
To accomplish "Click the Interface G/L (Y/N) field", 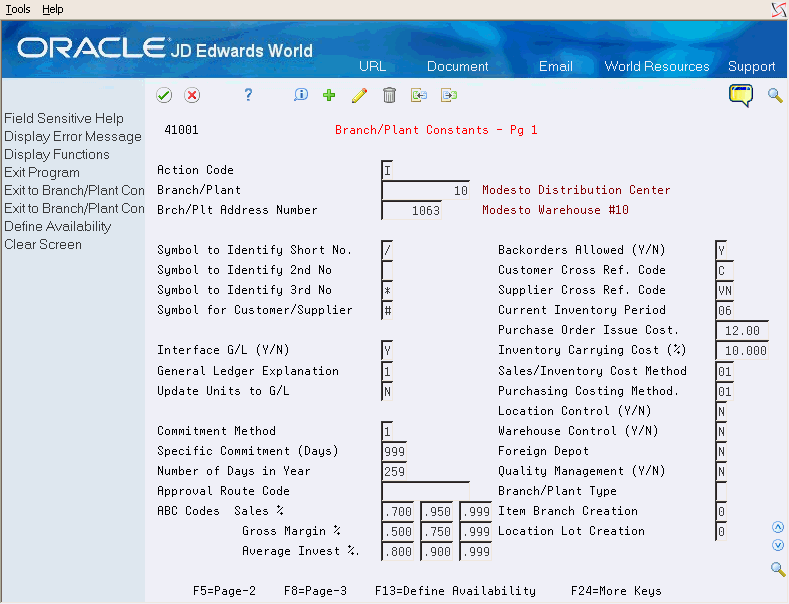I will tap(387, 350).
